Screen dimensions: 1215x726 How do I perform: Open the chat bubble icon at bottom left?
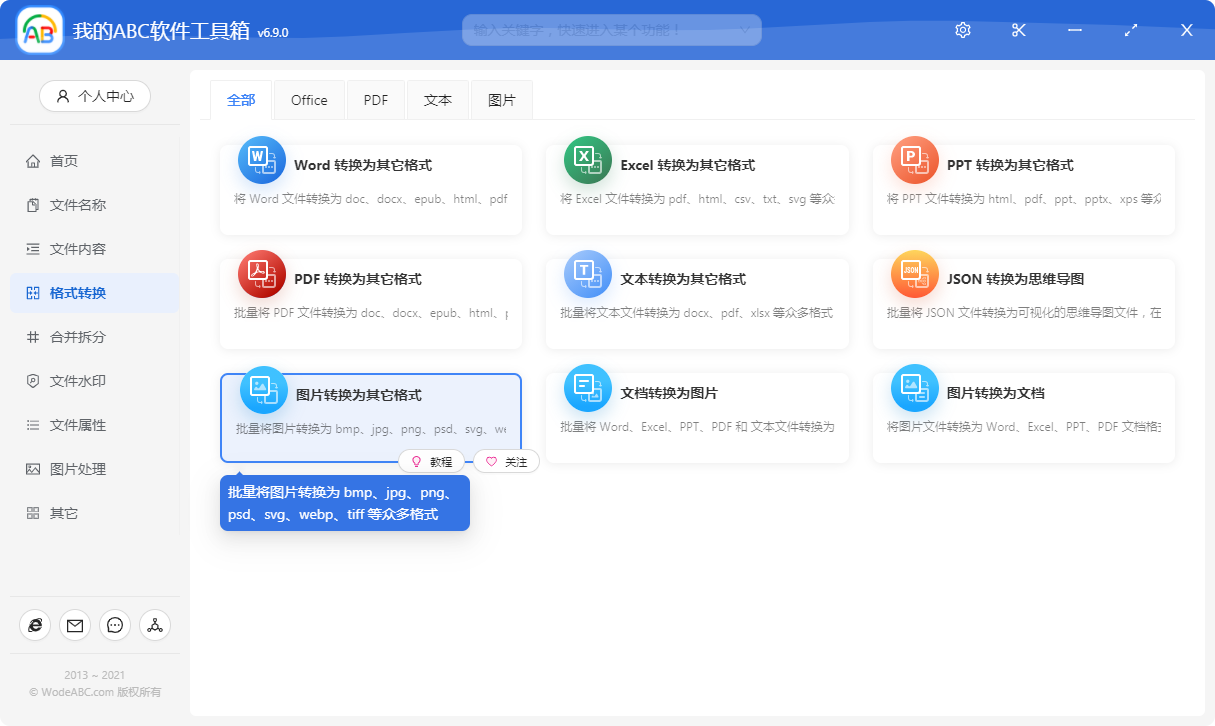(x=115, y=625)
